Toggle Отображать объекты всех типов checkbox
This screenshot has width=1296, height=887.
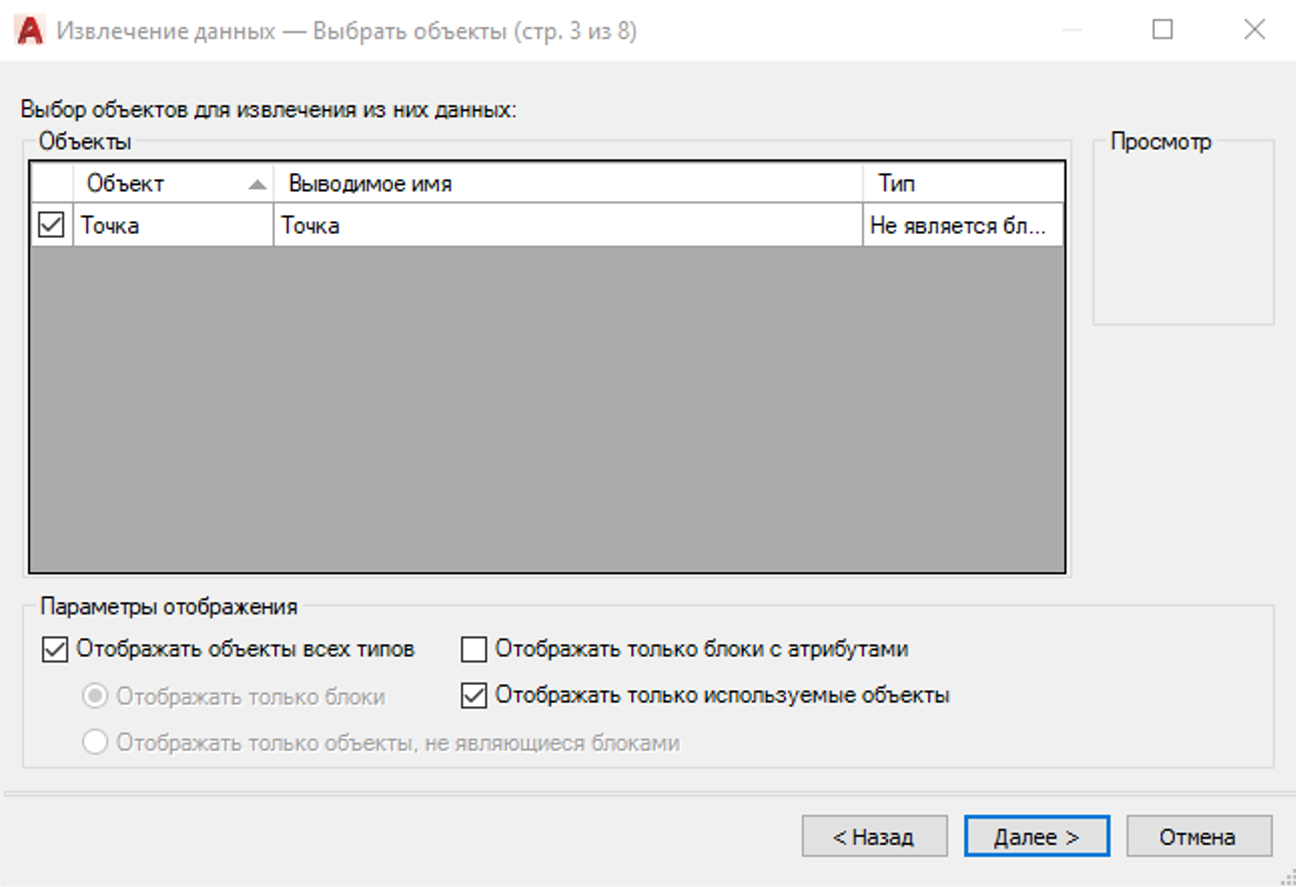click(54, 650)
